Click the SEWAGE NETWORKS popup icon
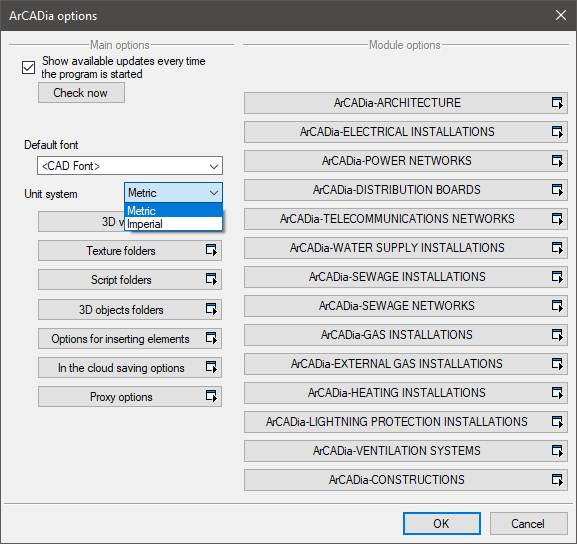The width and height of the screenshot is (577, 544). tap(557, 306)
